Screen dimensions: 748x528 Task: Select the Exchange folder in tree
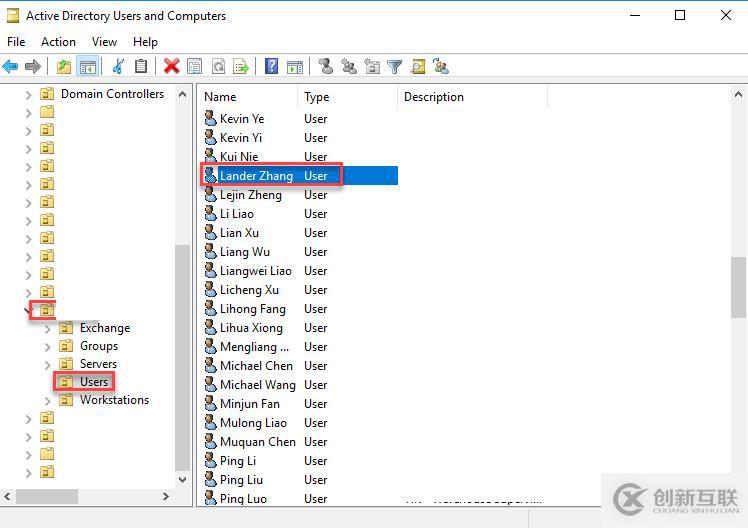point(105,328)
